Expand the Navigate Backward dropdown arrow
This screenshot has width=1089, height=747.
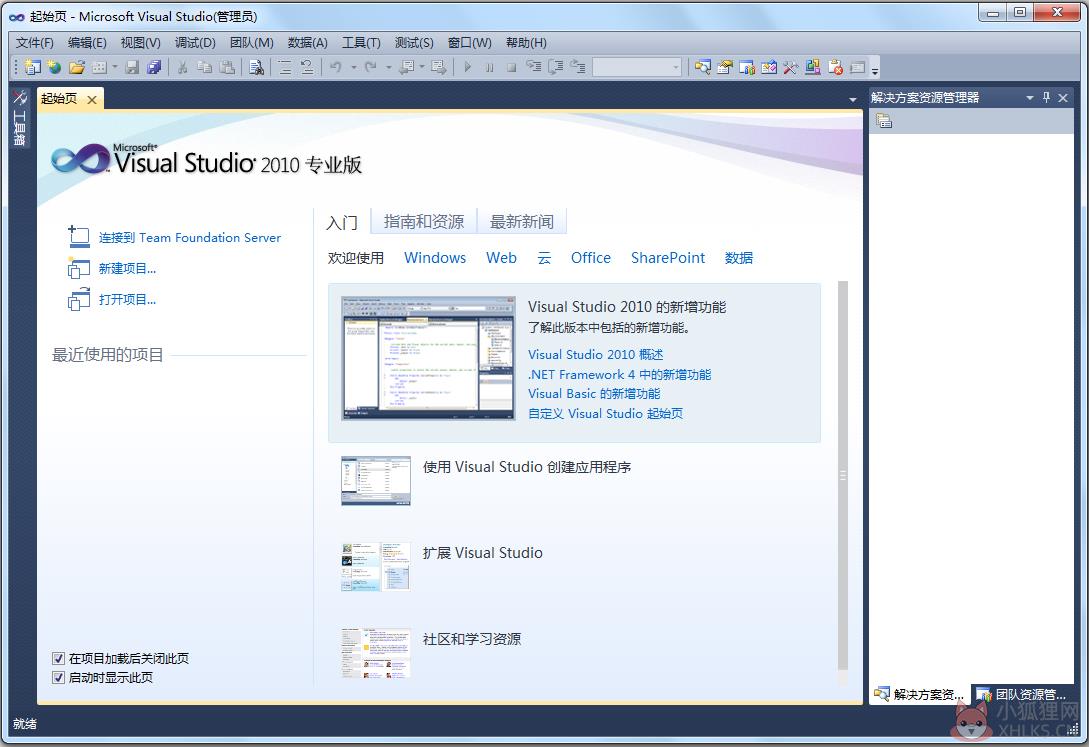[422, 67]
